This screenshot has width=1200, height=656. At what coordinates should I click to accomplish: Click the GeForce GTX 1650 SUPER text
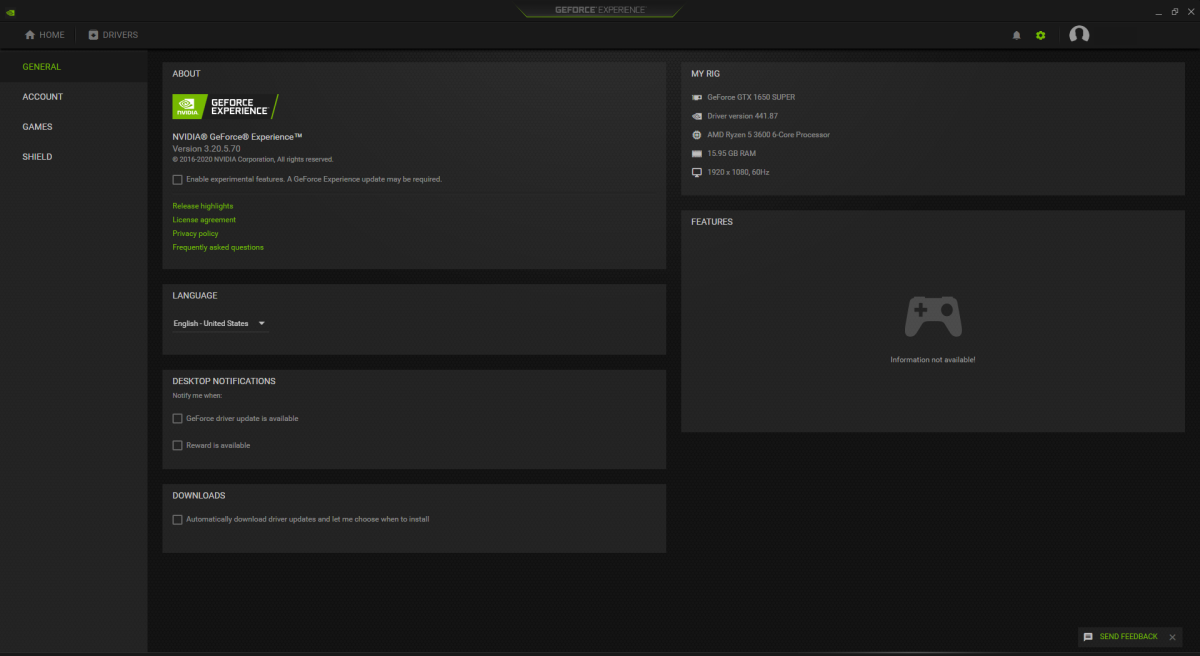pos(751,97)
